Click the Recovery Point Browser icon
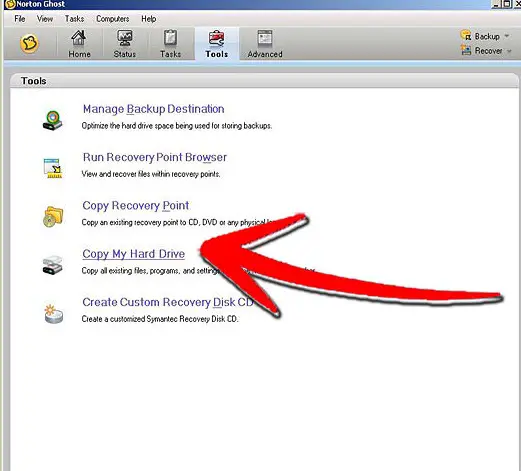This screenshot has width=521, height=471. point(53,168)
